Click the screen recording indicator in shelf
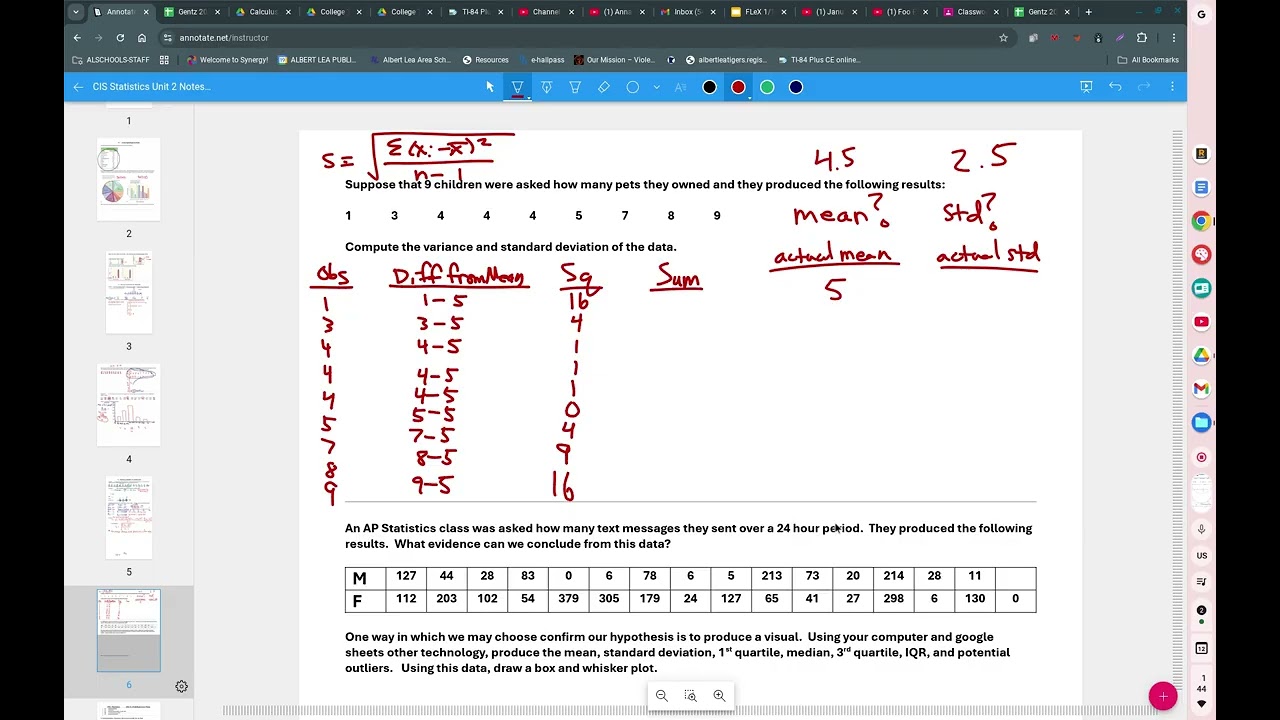1280x720 pixels. 1202,457
